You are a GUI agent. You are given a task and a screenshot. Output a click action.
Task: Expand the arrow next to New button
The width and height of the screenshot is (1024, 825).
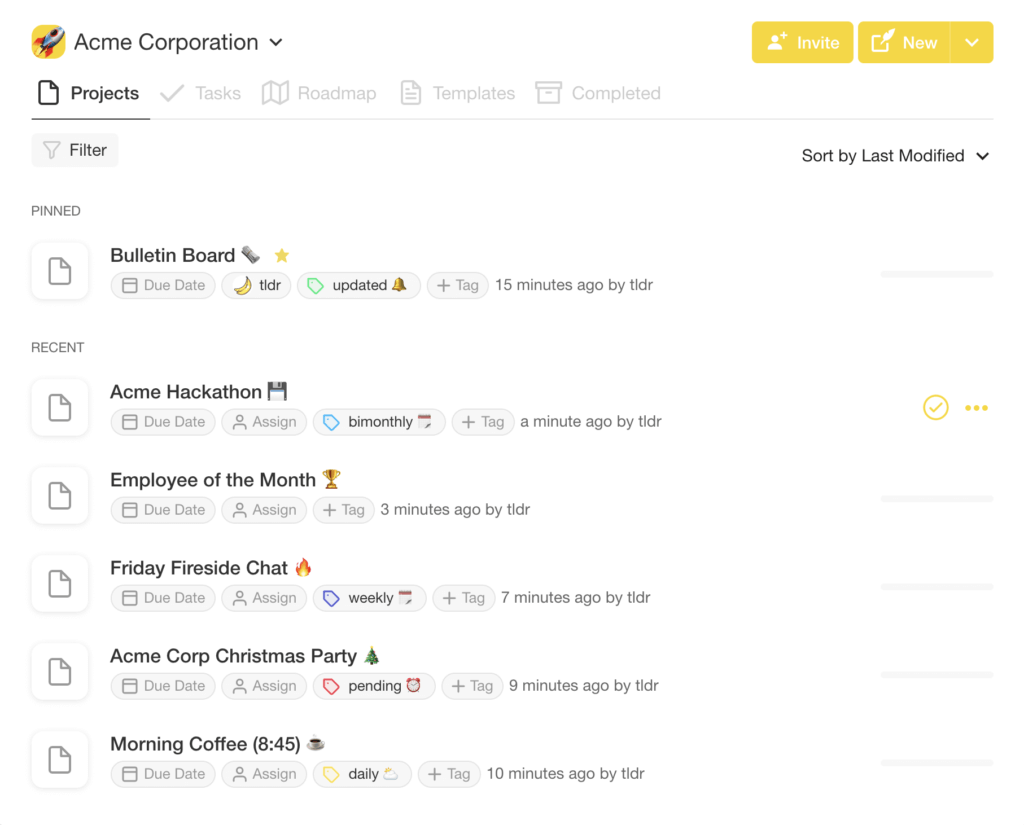(971, 43)
